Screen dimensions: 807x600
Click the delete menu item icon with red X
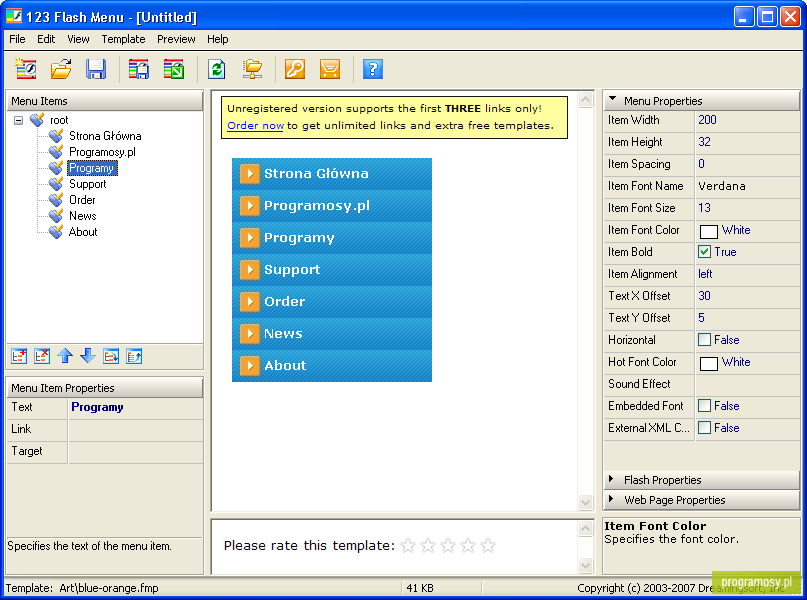42,356
